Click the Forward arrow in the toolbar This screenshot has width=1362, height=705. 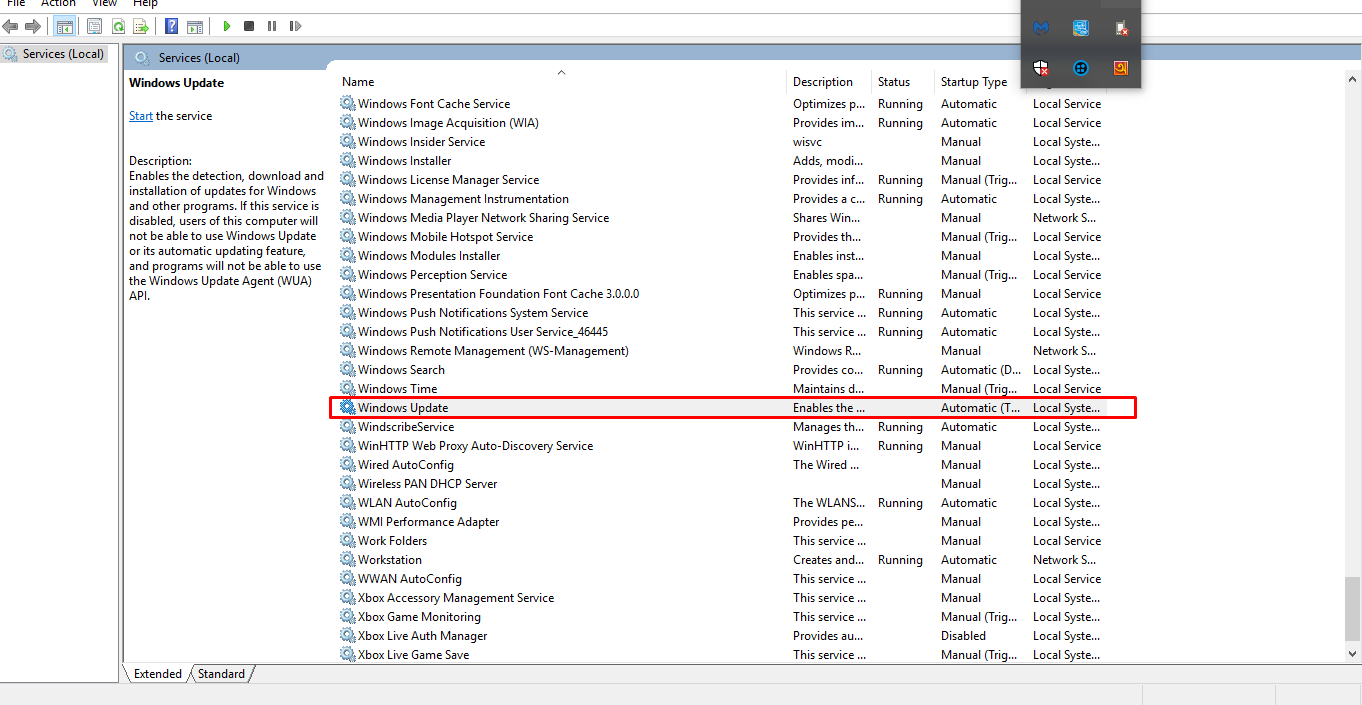click(33, 26)
